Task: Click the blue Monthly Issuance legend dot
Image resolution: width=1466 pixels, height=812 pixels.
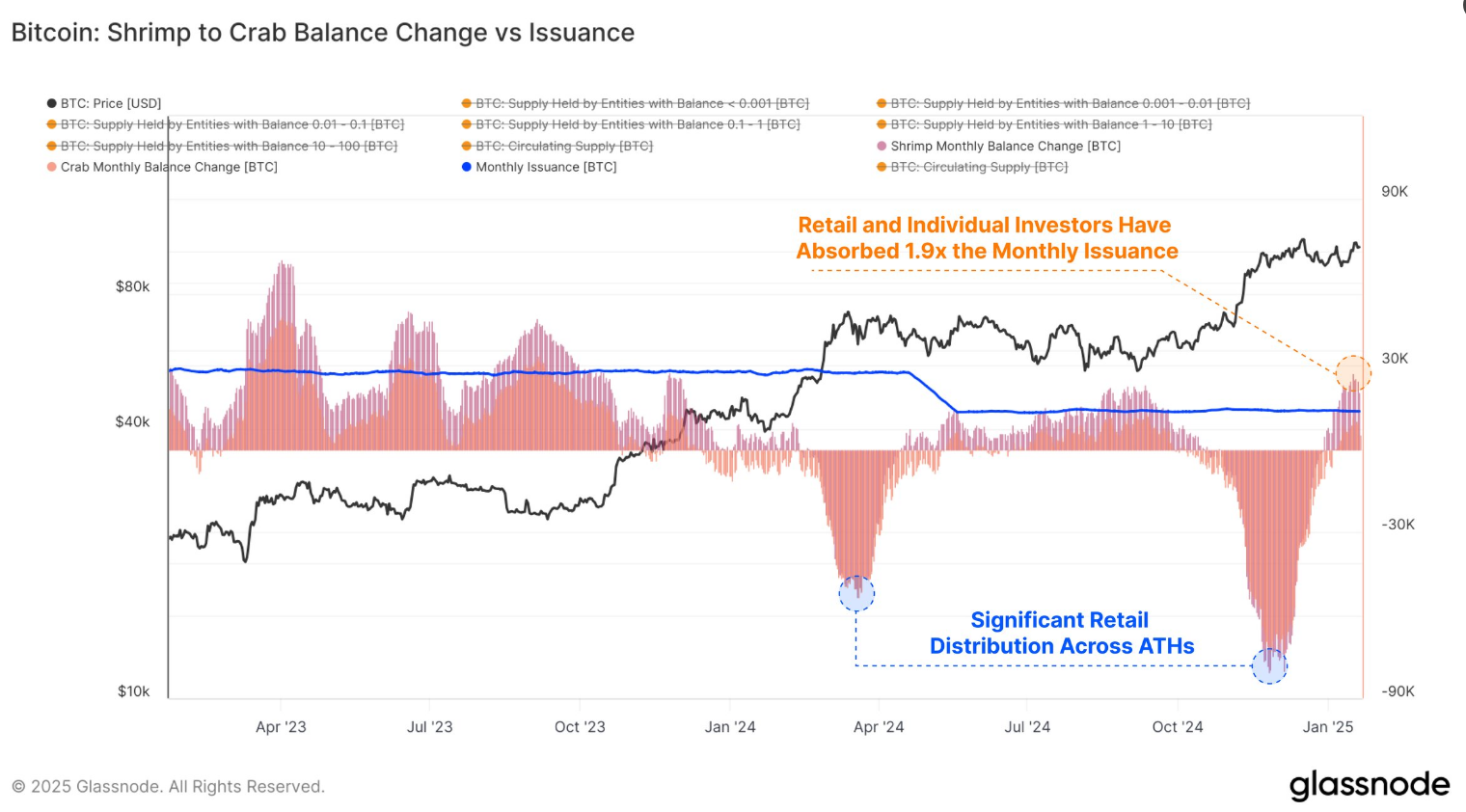Action: [467, 167]
